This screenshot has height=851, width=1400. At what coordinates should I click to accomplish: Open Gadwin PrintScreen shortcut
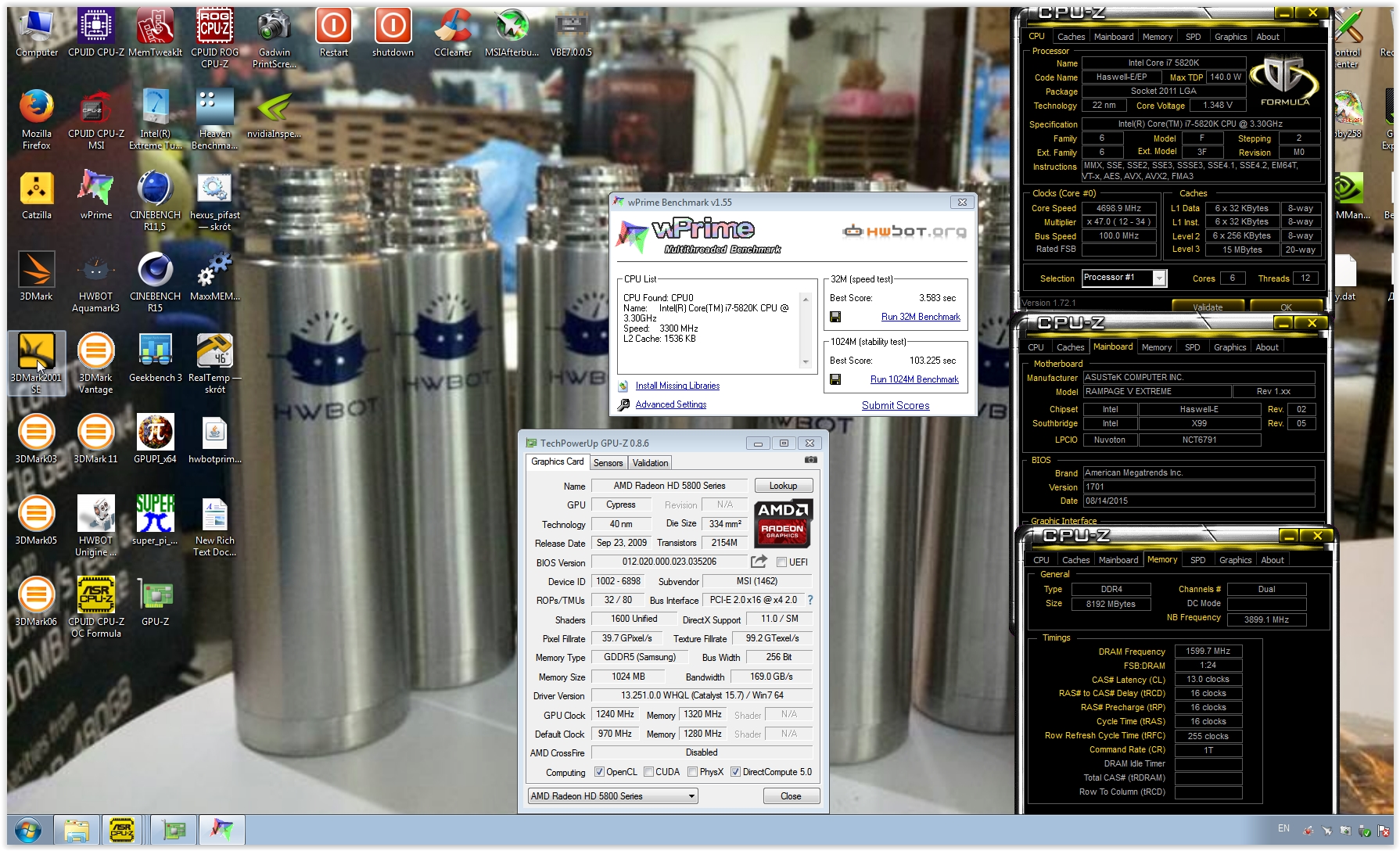coord(274,38)
